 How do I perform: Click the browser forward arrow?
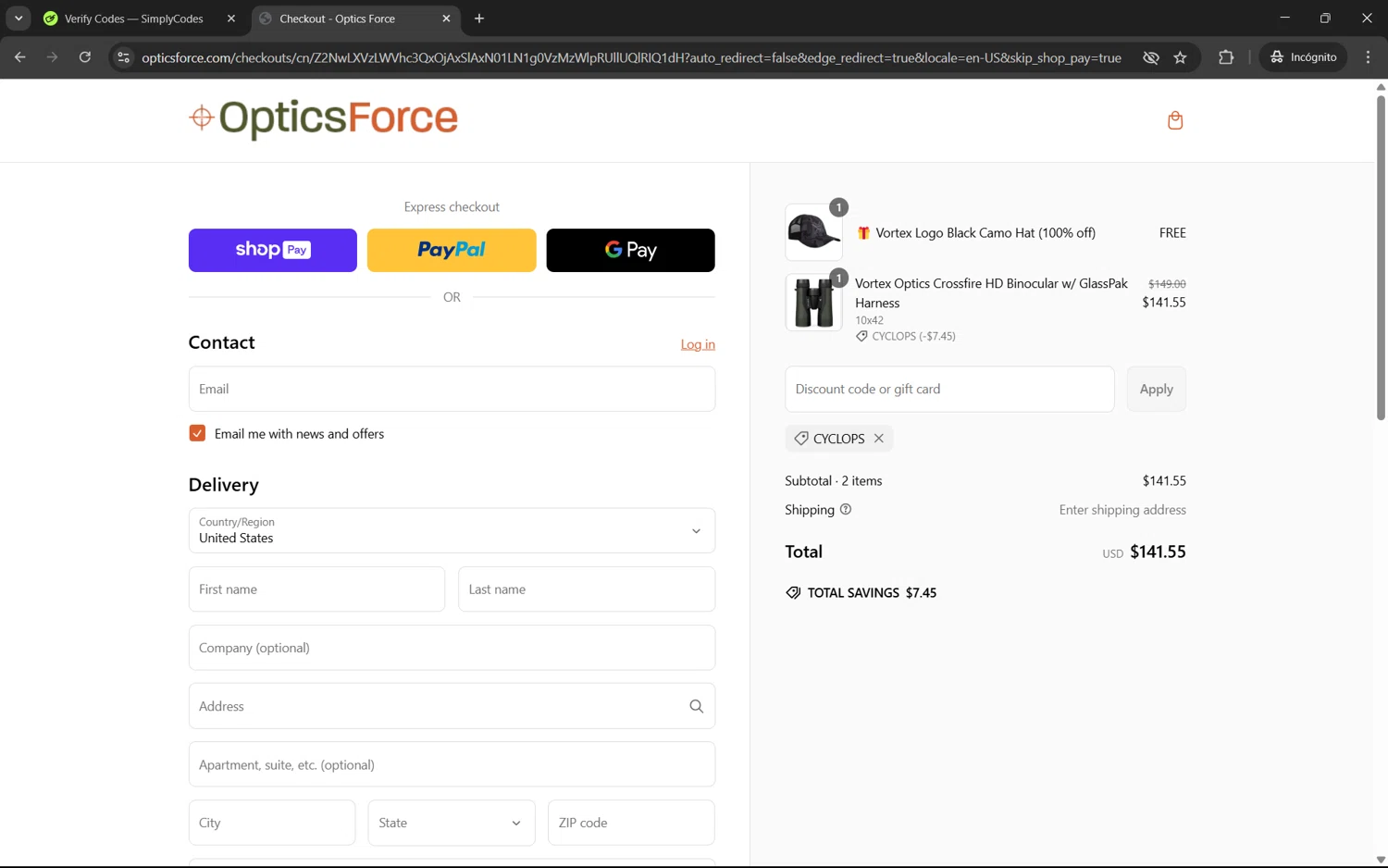(x=52, y=57)
